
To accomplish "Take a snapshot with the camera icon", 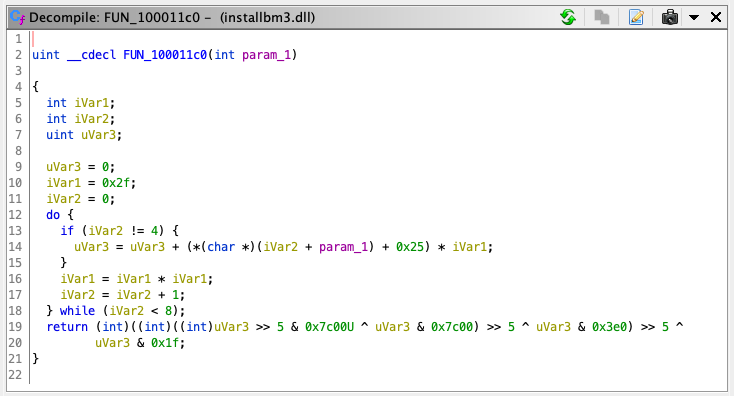I will coord(670,17).
